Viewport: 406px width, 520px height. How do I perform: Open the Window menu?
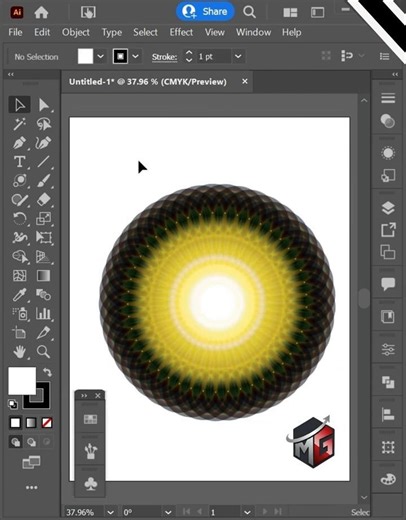(253, 32)
